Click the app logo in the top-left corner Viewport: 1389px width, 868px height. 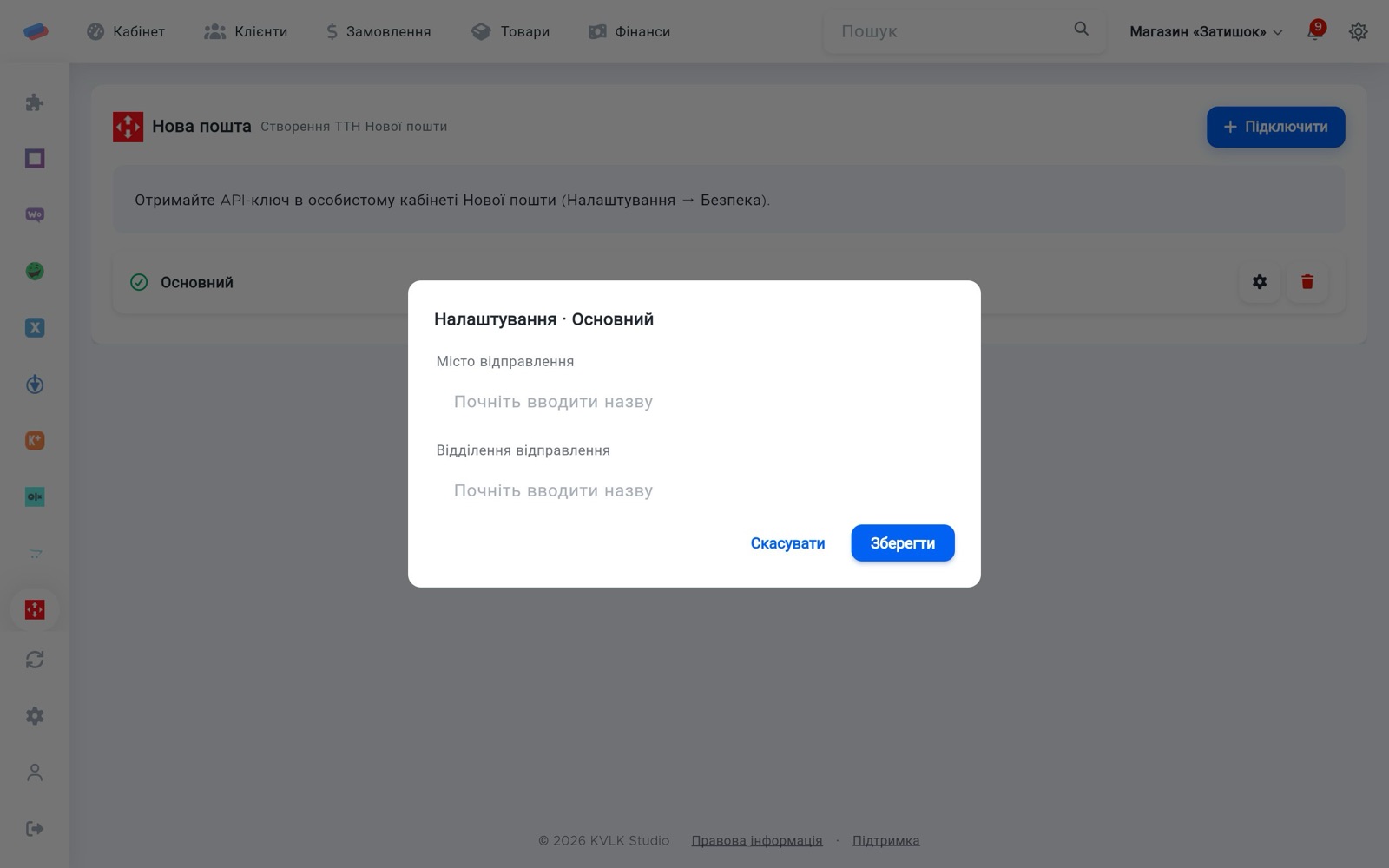(36, 31)
